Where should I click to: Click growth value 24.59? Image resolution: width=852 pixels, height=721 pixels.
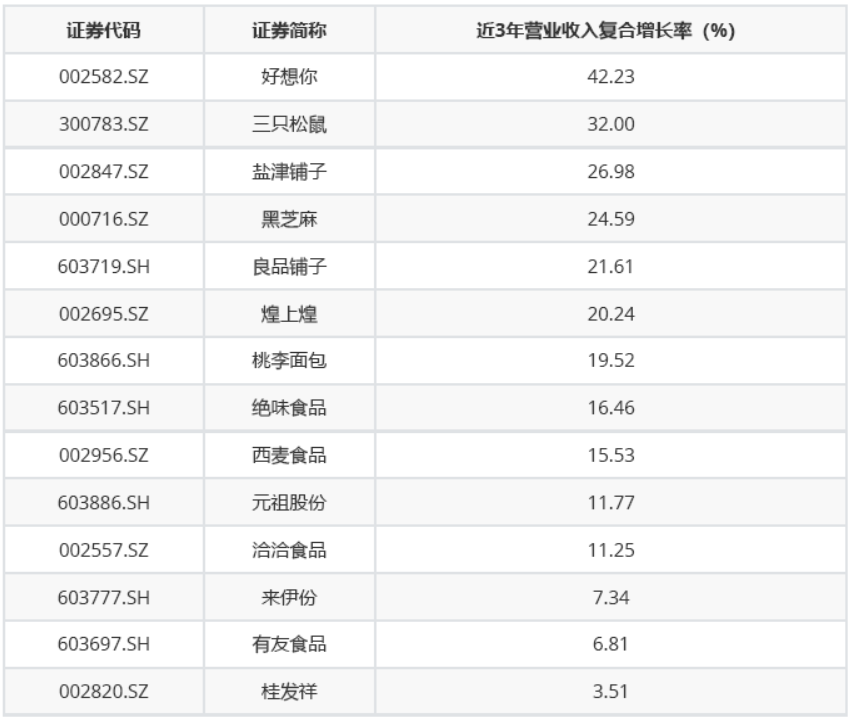pyautogui.click(x=611, y=219)
